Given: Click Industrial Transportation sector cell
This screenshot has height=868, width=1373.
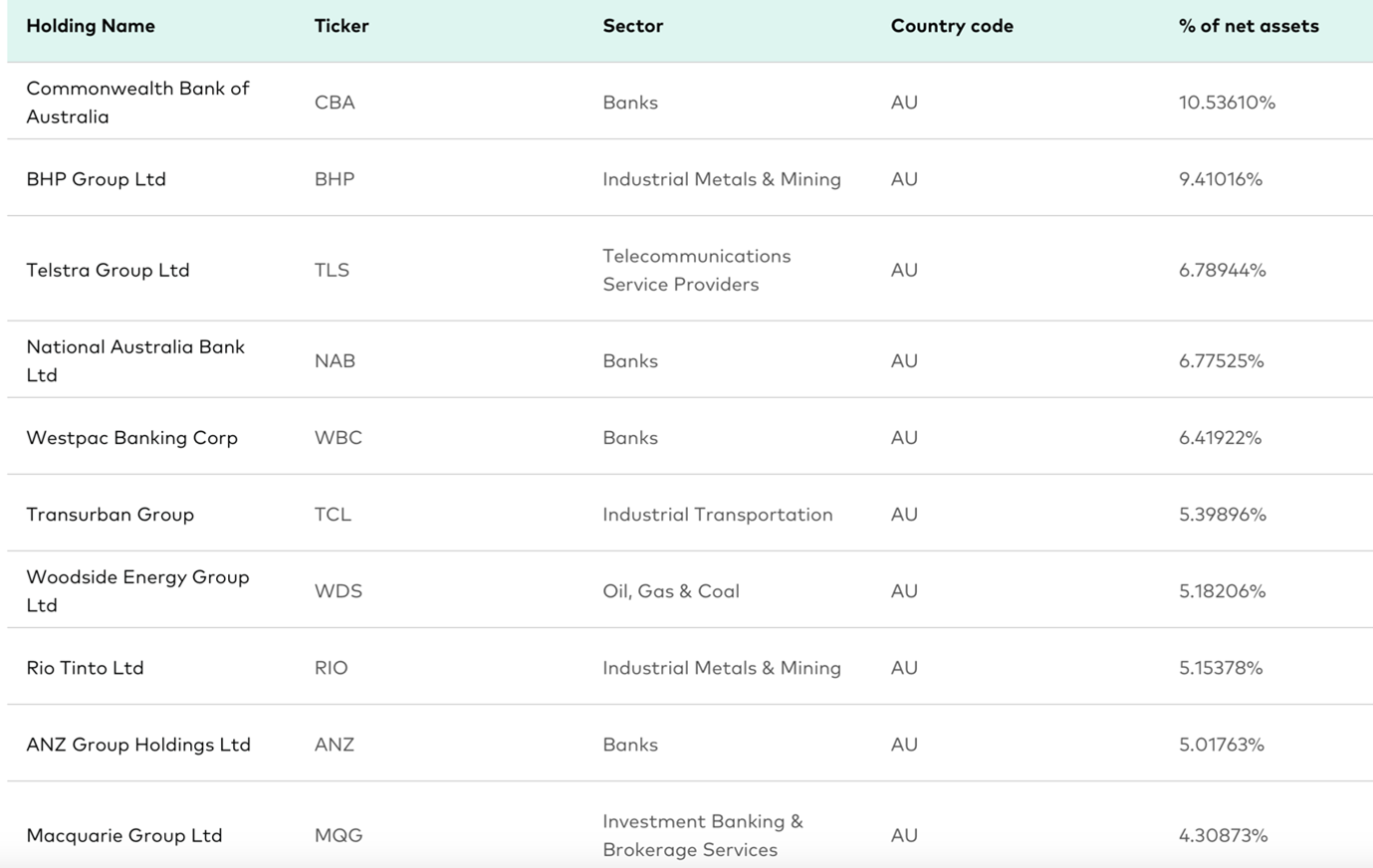Looking at the screenshot, I should tap(717, 514).
